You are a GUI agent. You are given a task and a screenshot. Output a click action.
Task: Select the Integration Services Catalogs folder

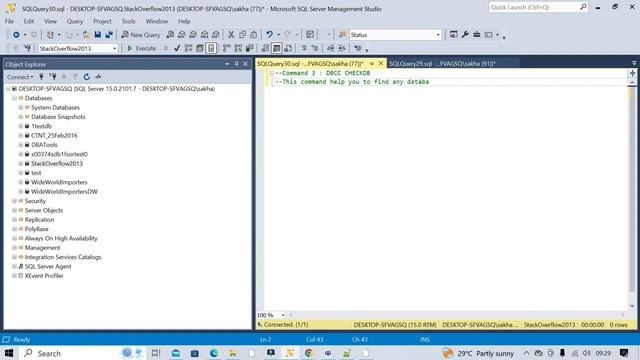pyautogui.click(x=63, y=257)
